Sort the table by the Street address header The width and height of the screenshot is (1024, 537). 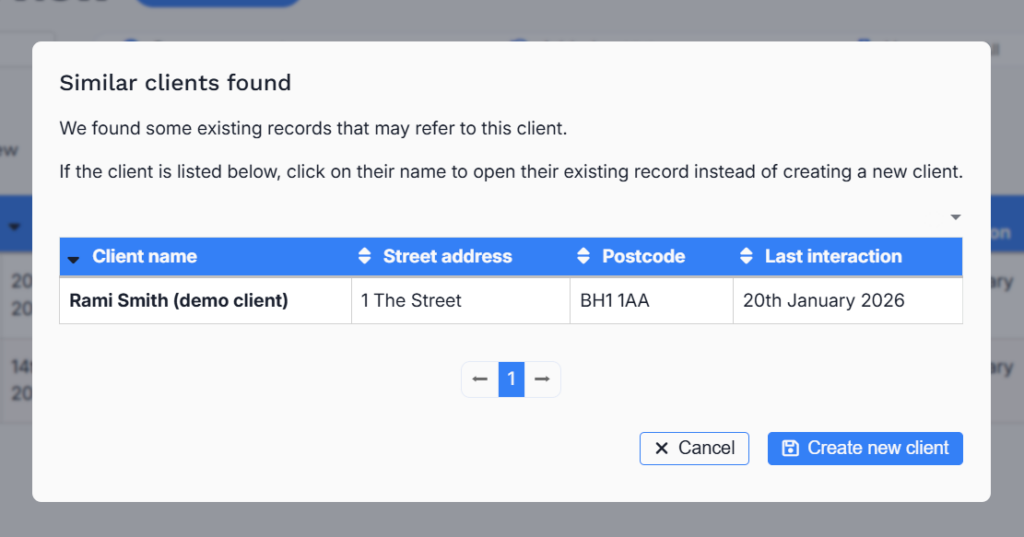pos(447,257)
